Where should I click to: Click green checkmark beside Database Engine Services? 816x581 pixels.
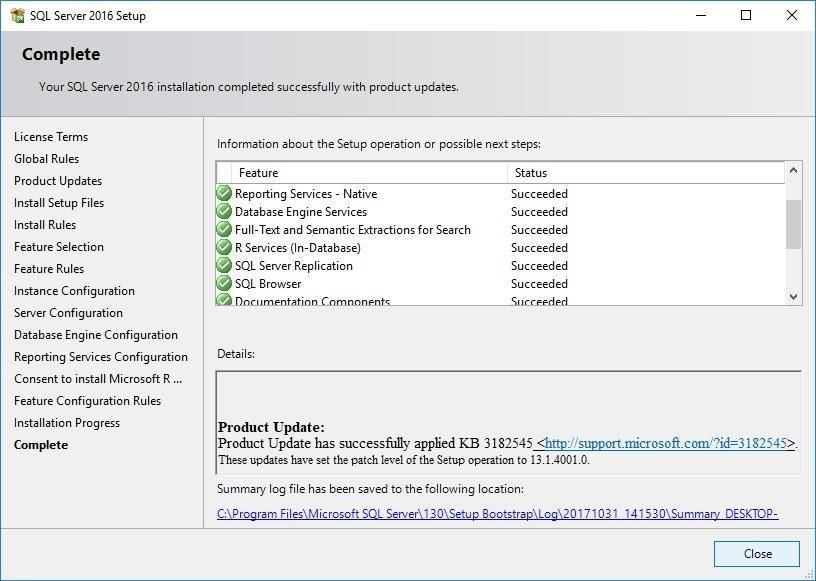pyautogui.click(x=224, y=212)
